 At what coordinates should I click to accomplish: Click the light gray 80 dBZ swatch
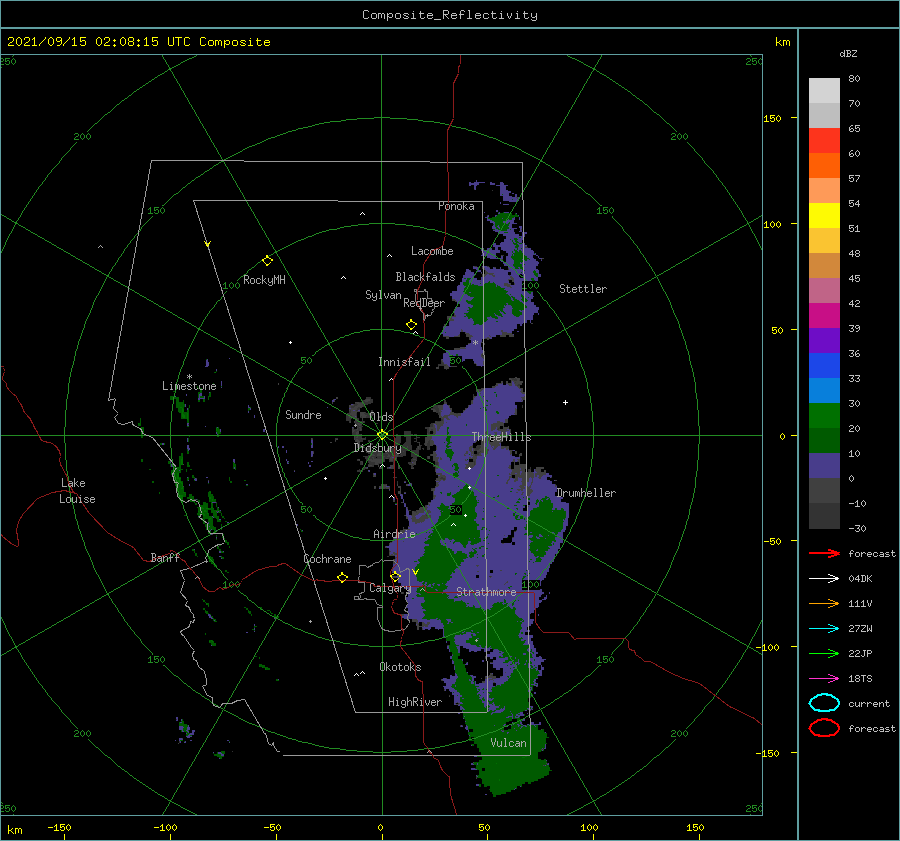[x=824, y=90]
